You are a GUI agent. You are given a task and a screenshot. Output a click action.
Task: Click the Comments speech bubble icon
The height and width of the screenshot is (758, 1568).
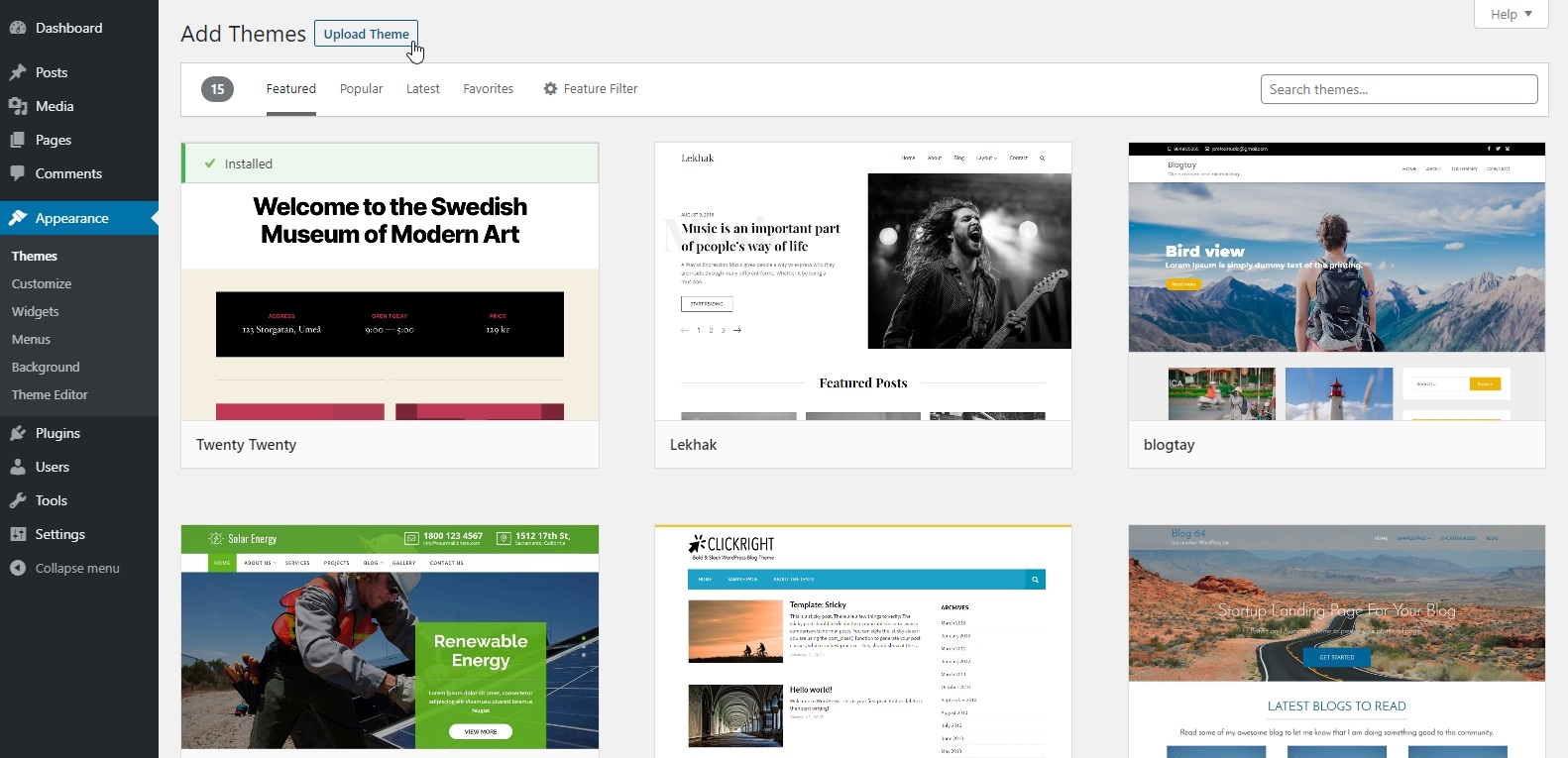click(x=18, y=173)
